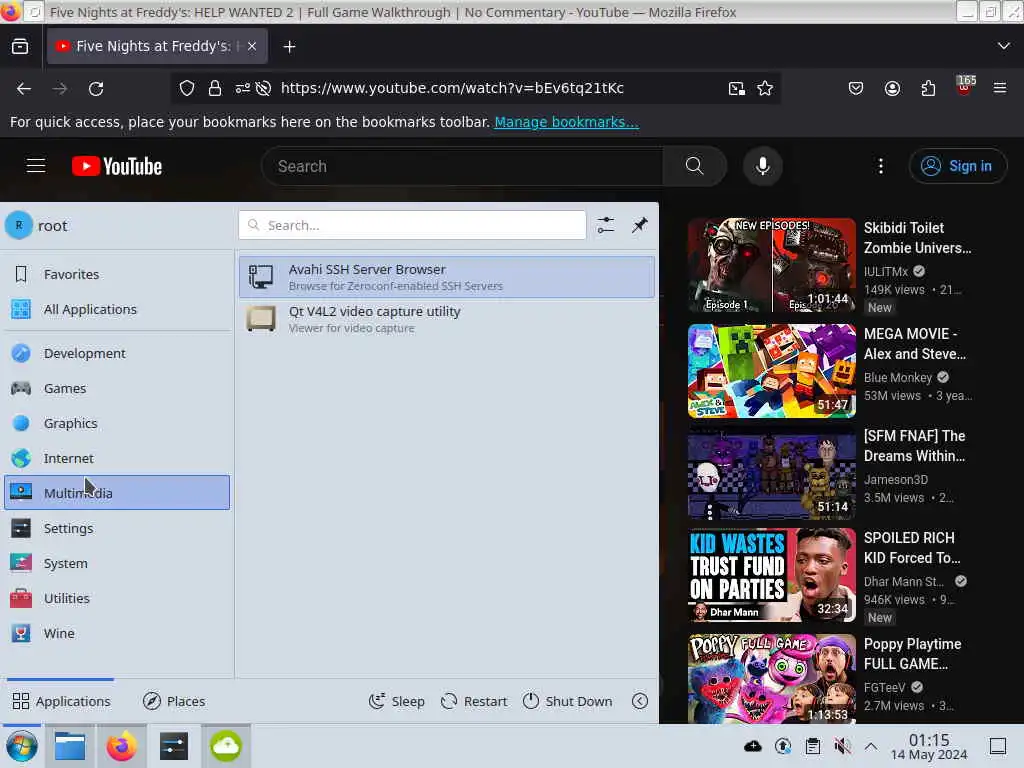Launch Qt V4L2 video capture utility
Screen dimensions: 1024x768
(447, 319)
